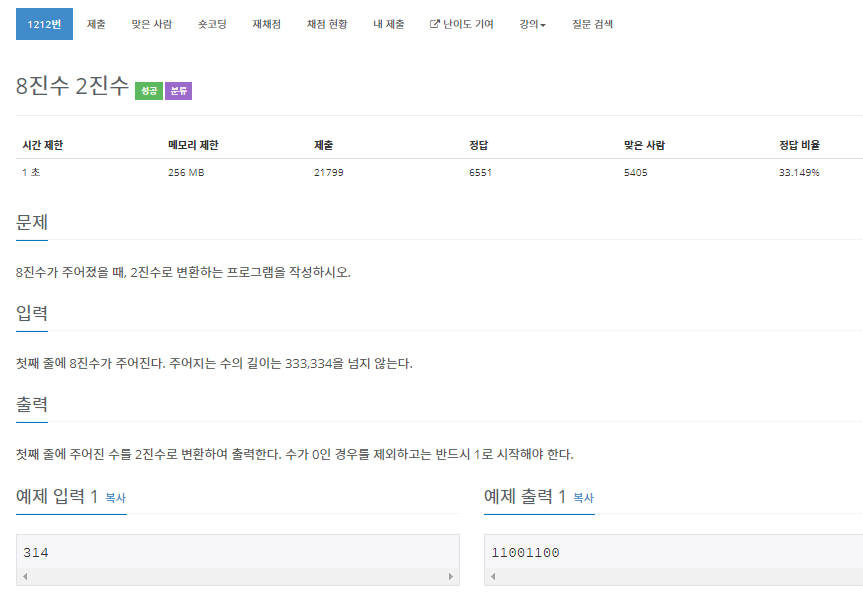
Task: Click the 정답 비율 column header
Action: [x=799, y=145]
